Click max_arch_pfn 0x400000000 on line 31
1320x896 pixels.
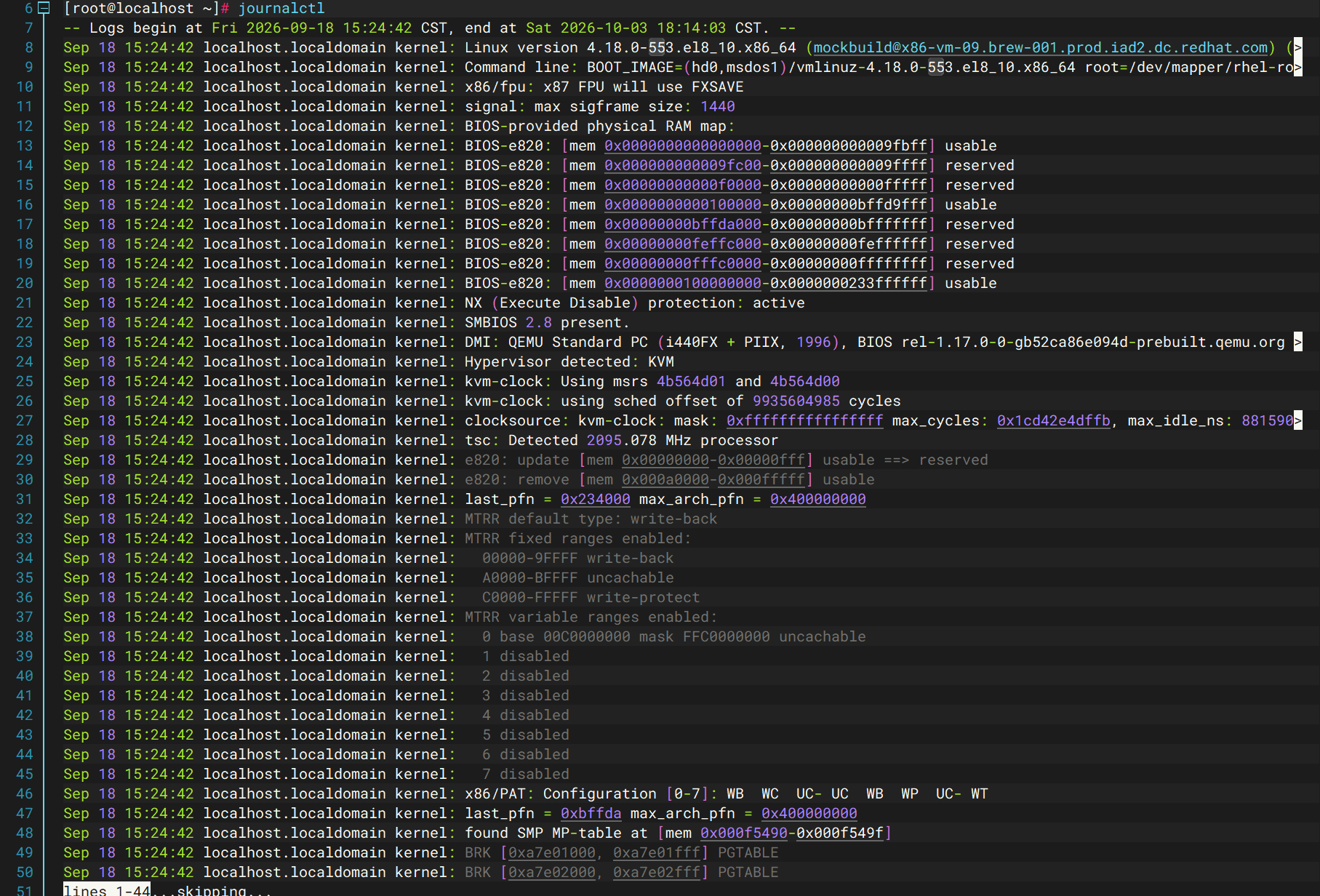818,499
